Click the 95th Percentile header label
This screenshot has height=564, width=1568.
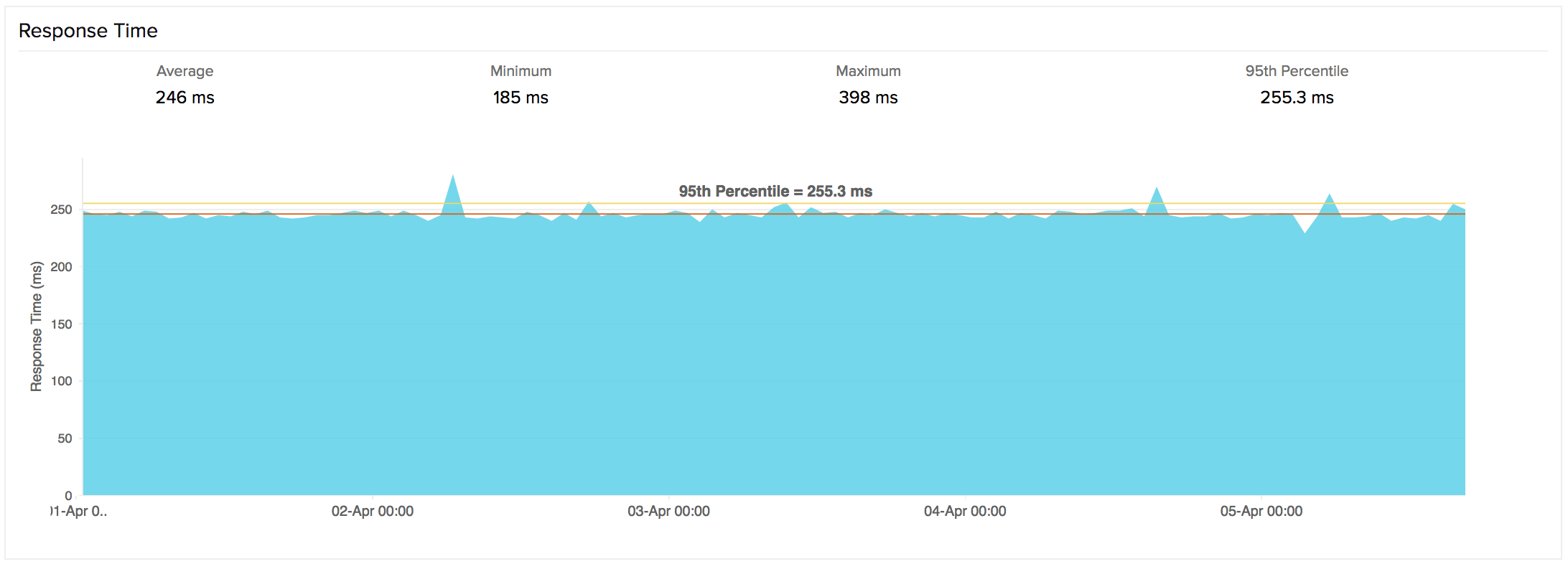[1297, 71]
